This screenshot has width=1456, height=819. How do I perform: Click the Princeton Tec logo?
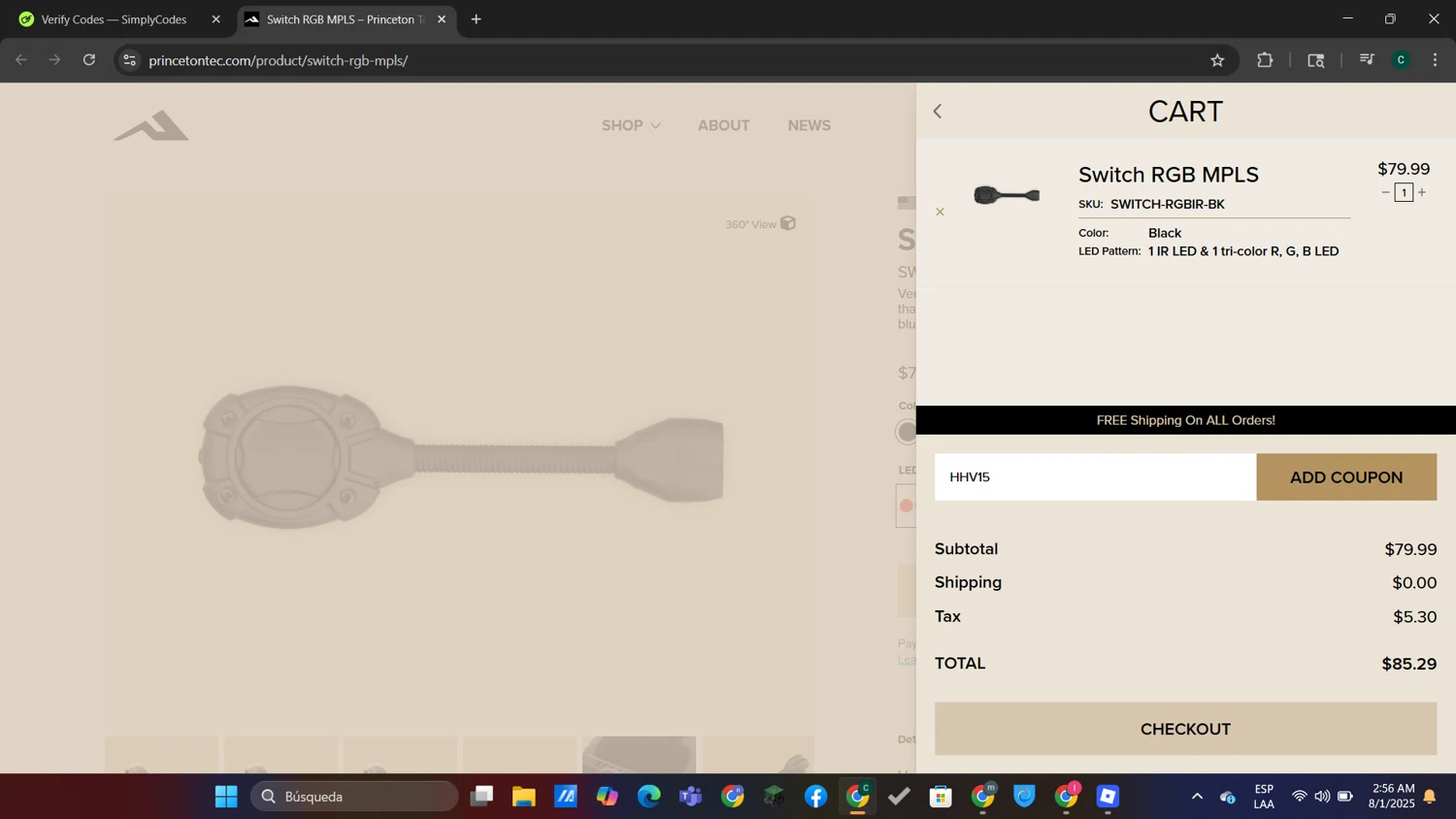(x=151, y=125)
